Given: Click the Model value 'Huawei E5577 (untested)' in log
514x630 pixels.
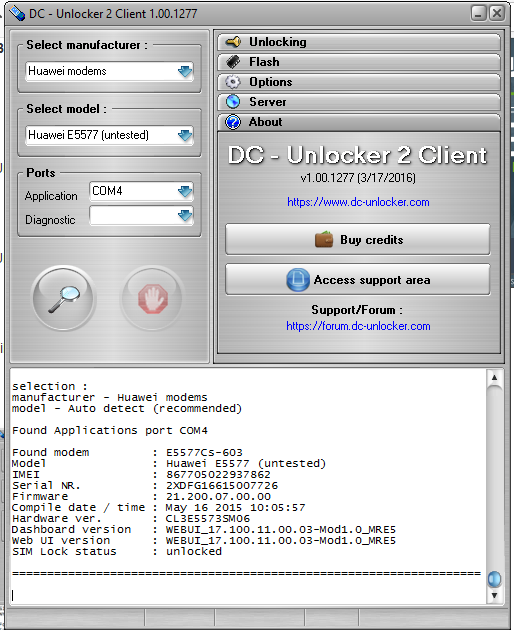Looking at the screenshot, I should (246, 463).
